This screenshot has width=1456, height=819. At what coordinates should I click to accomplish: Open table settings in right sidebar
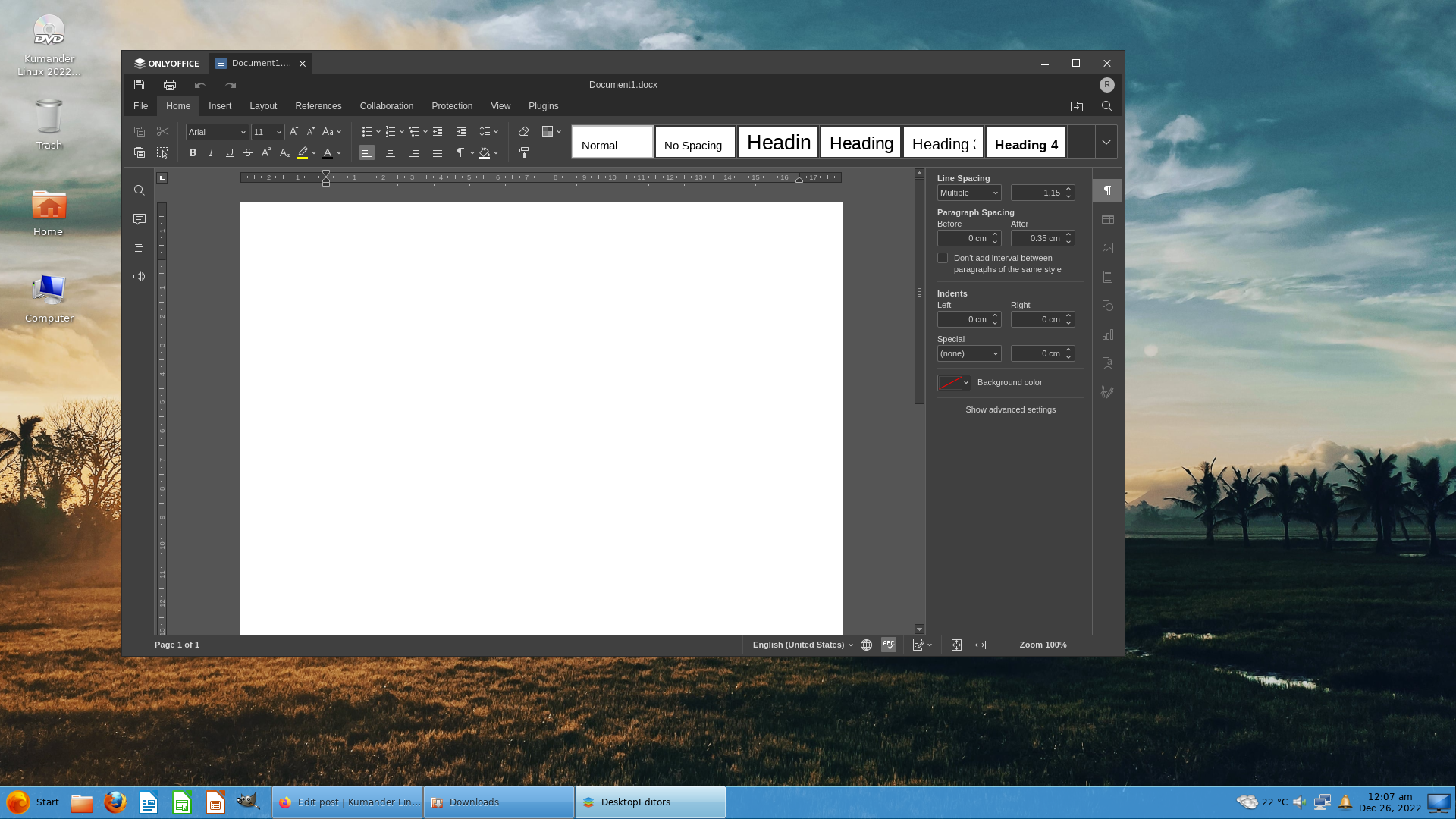(x=1108, y=219)
